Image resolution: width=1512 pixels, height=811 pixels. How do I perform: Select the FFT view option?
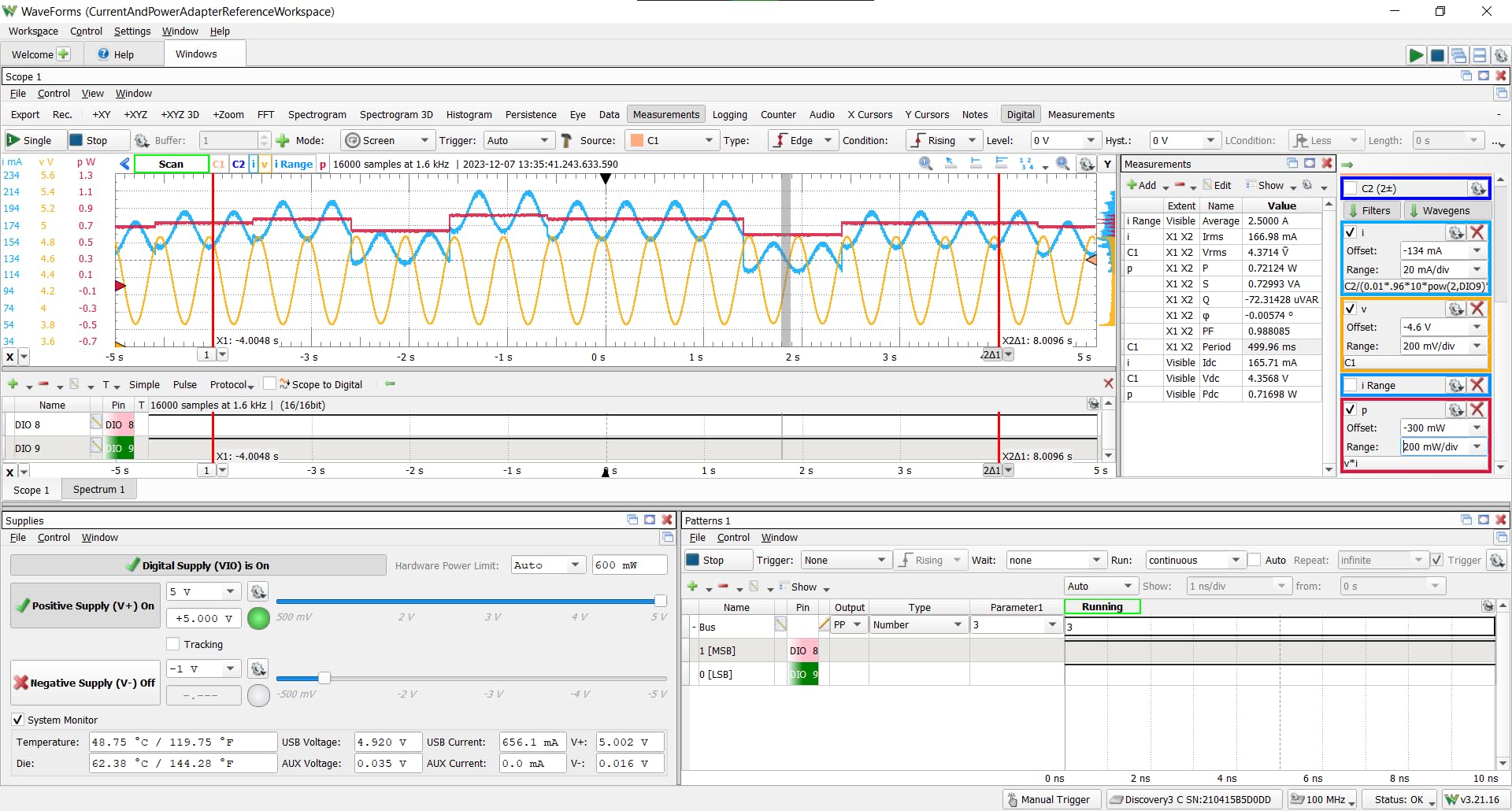click(x=266, y=114)
